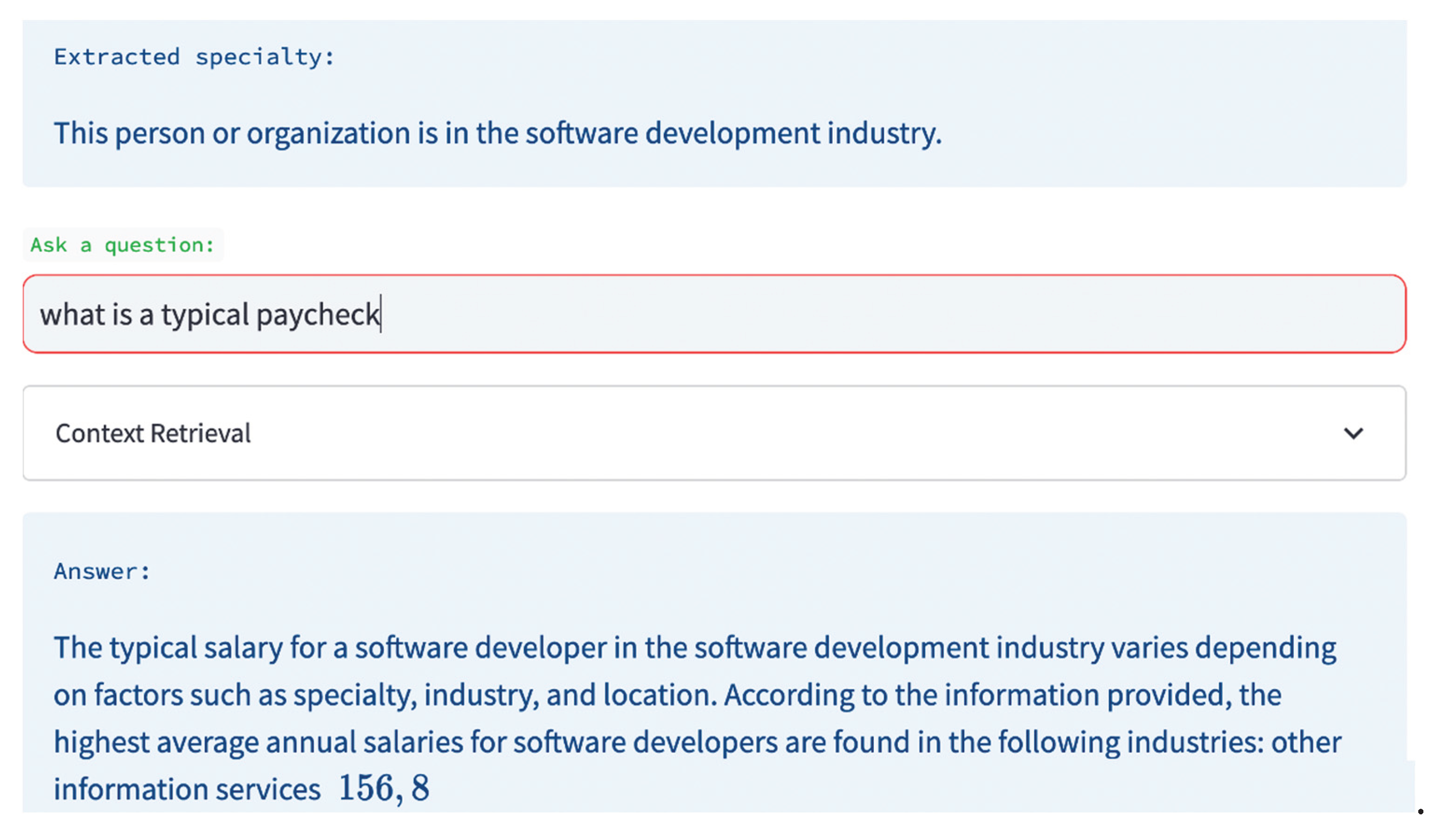Expand the Context Retrieval section
This screenshot has height=840, width=1443.
pyautogui.click(x=153, y=433)
